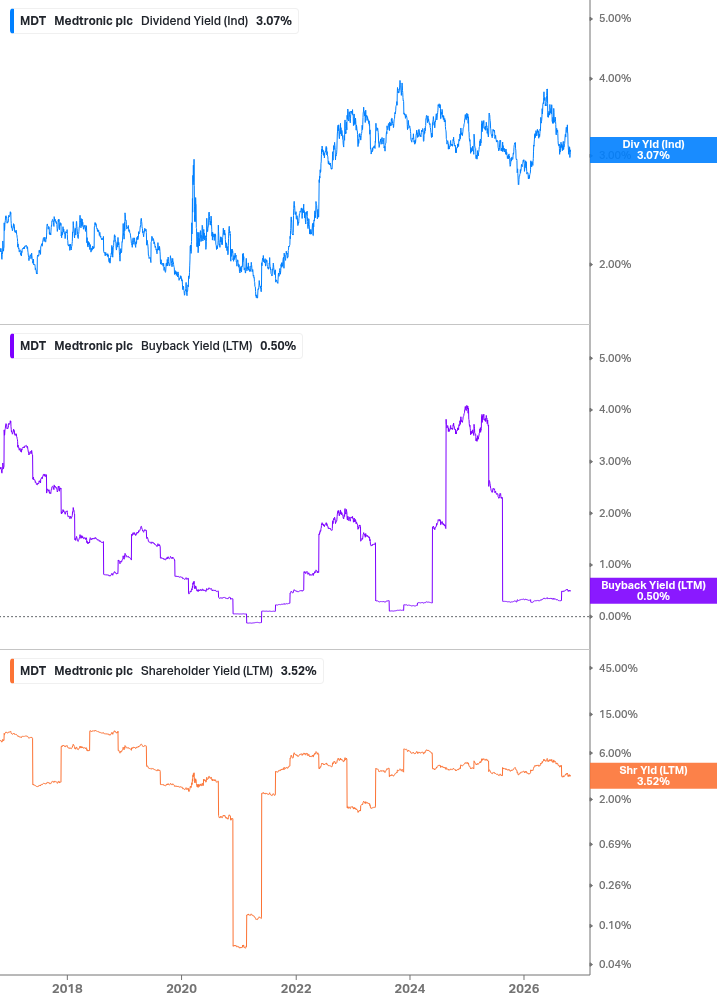This screenshot has width=717, height=1005.
Task: Click the 1.00% tick on the buyback yield axis
Action: tap(615, 565)
